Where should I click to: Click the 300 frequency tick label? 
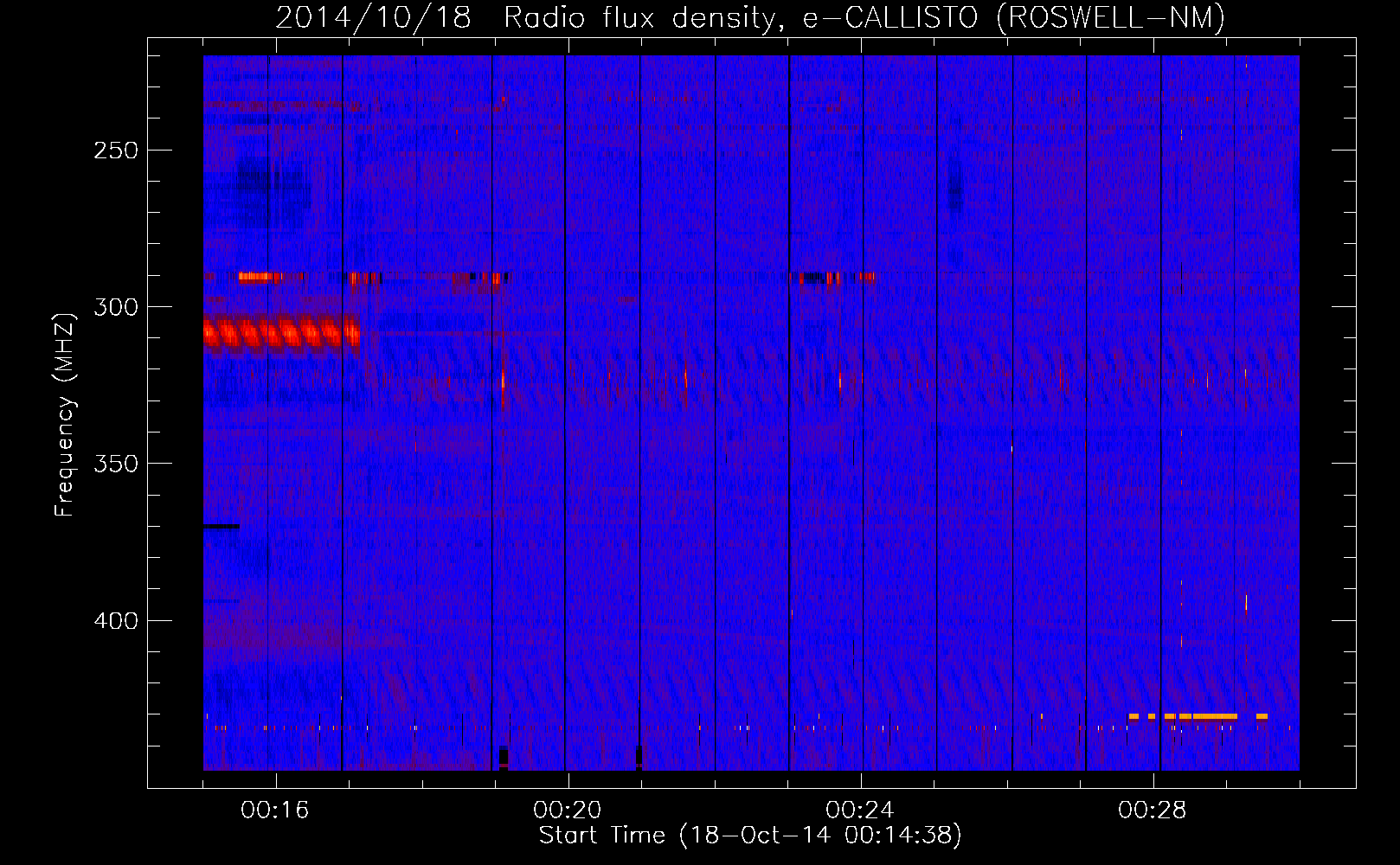(116, 306)
